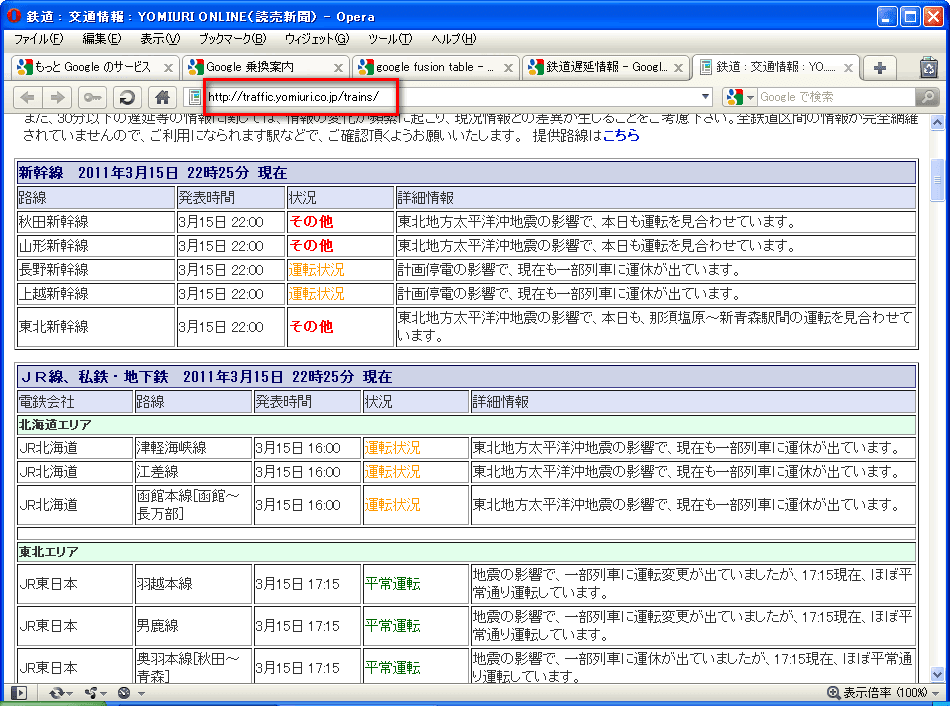Click the 江差線 cell
Screen dimensions: 950x706
[x=193, y=472]
